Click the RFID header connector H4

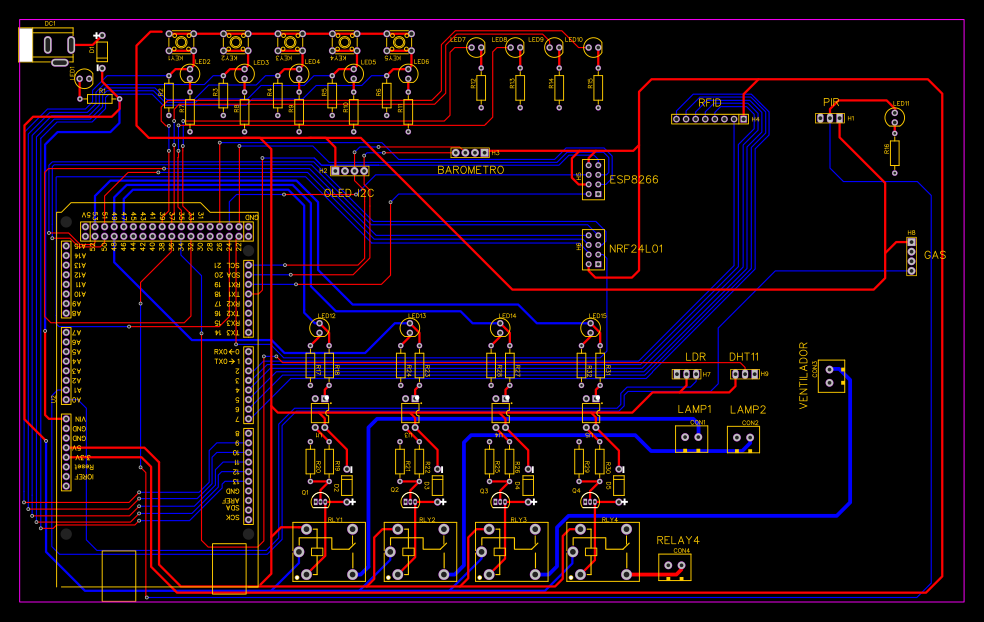710,120
